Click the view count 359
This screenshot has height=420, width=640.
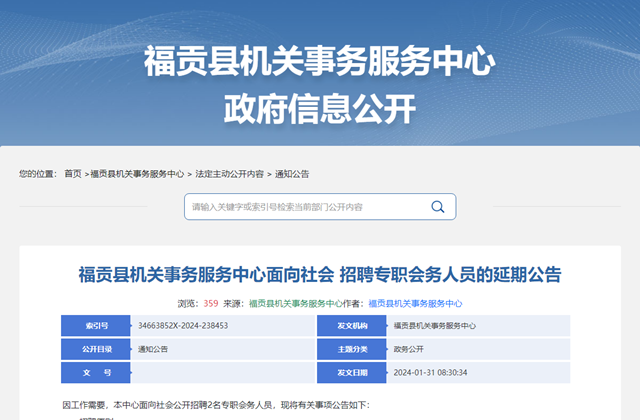[x=211, y=303]
